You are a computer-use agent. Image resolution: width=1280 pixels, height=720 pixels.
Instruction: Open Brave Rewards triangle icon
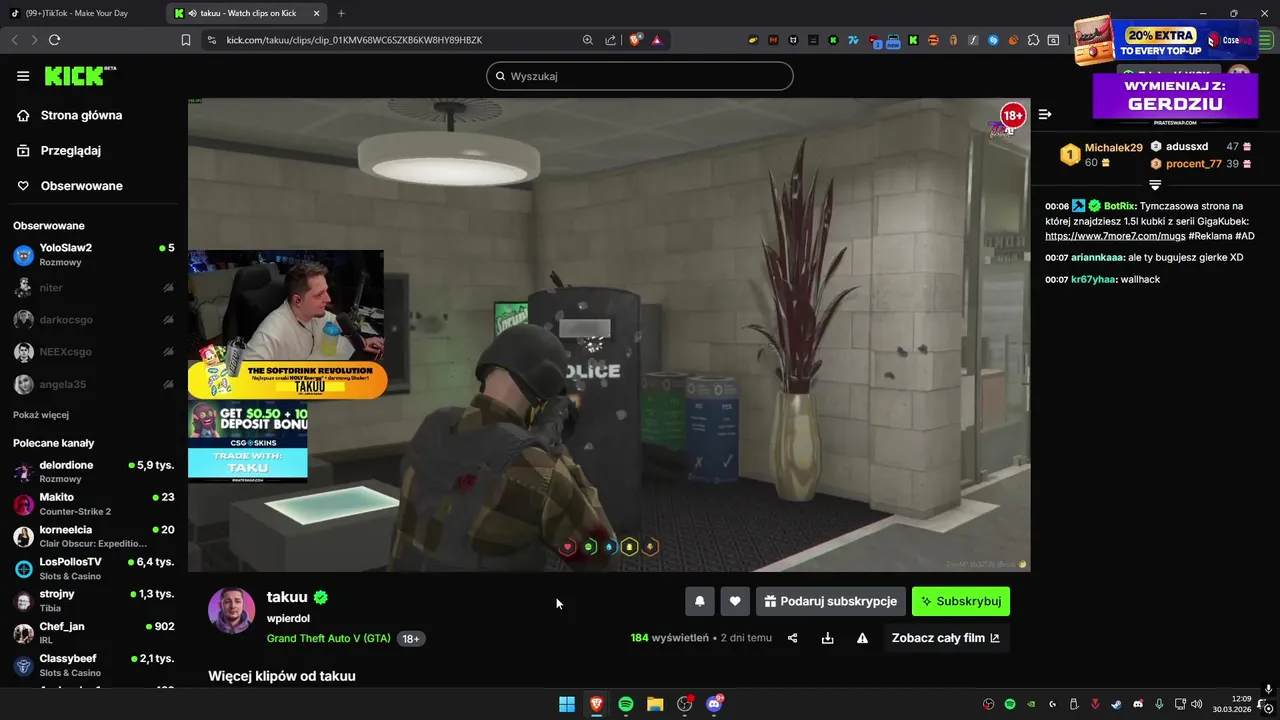657,40
